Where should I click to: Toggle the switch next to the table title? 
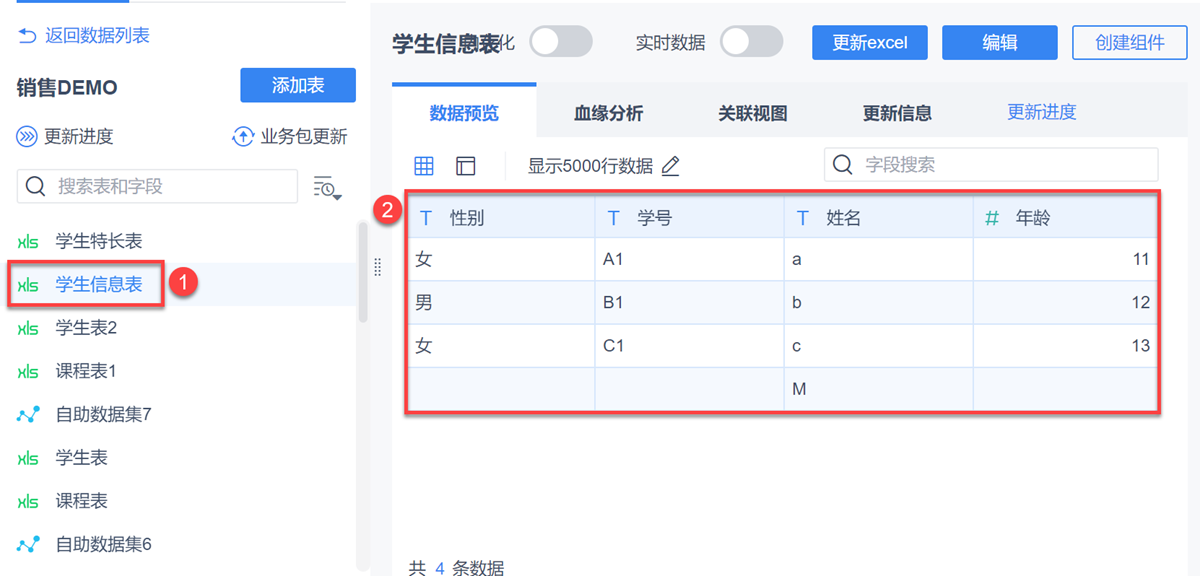(560, 42)
